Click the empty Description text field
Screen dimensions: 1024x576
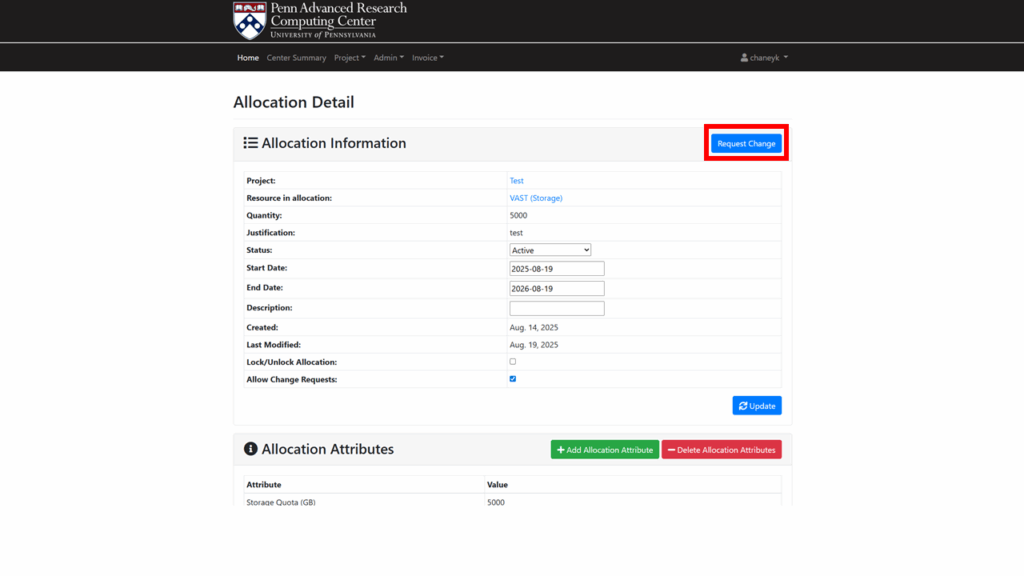click(557, 308)
